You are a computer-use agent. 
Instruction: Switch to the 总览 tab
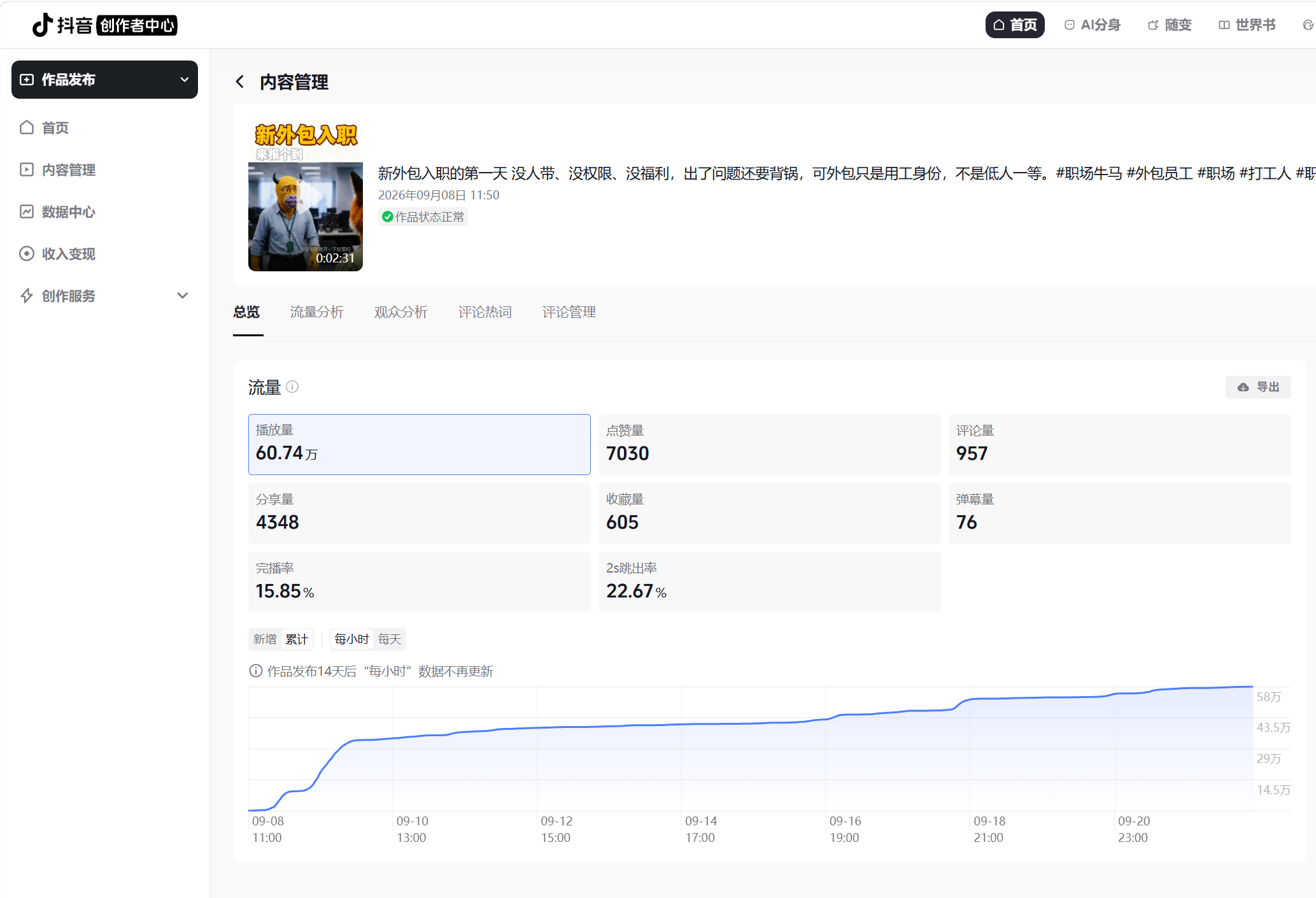(246, 312)
